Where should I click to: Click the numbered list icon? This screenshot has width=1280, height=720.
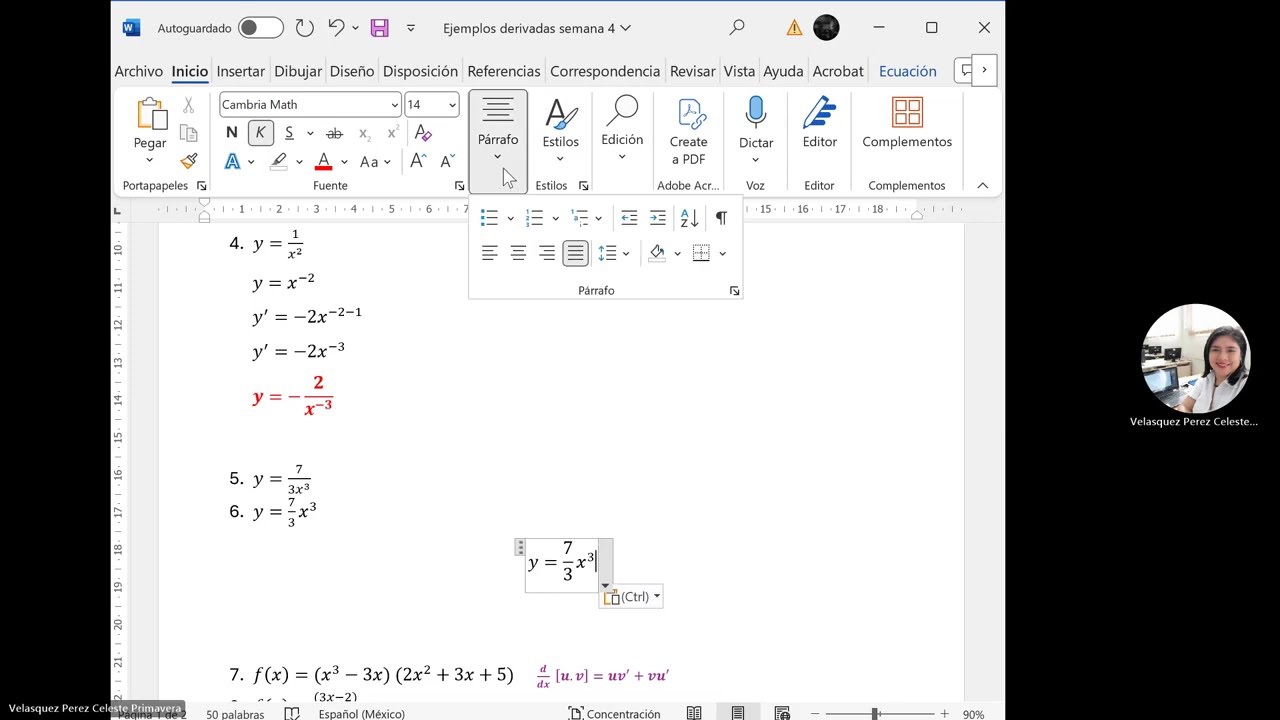534,218
